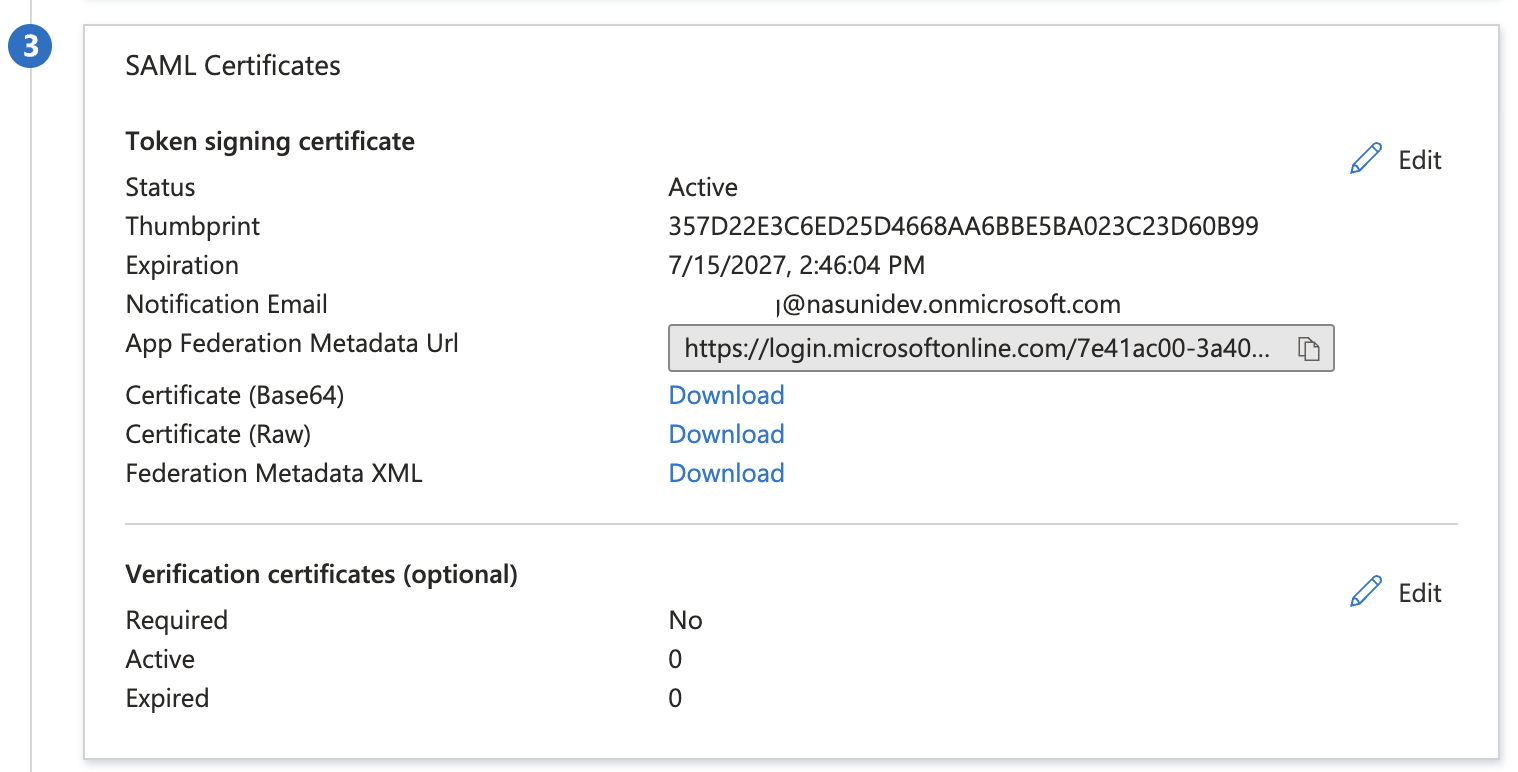The width and height of the screenshot is (1518, 772).
Task: Click Edit text beside Verification certificates
Action: pyautogui.click(x=1420, y=593)
